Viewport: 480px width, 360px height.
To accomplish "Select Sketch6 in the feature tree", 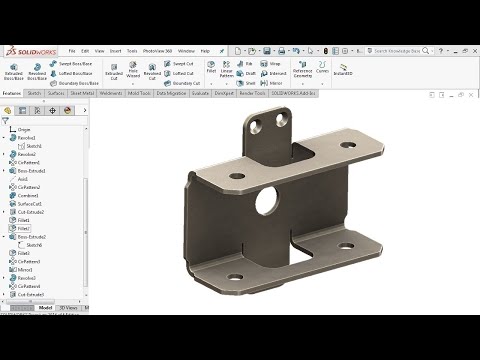I will coord(30,245).
